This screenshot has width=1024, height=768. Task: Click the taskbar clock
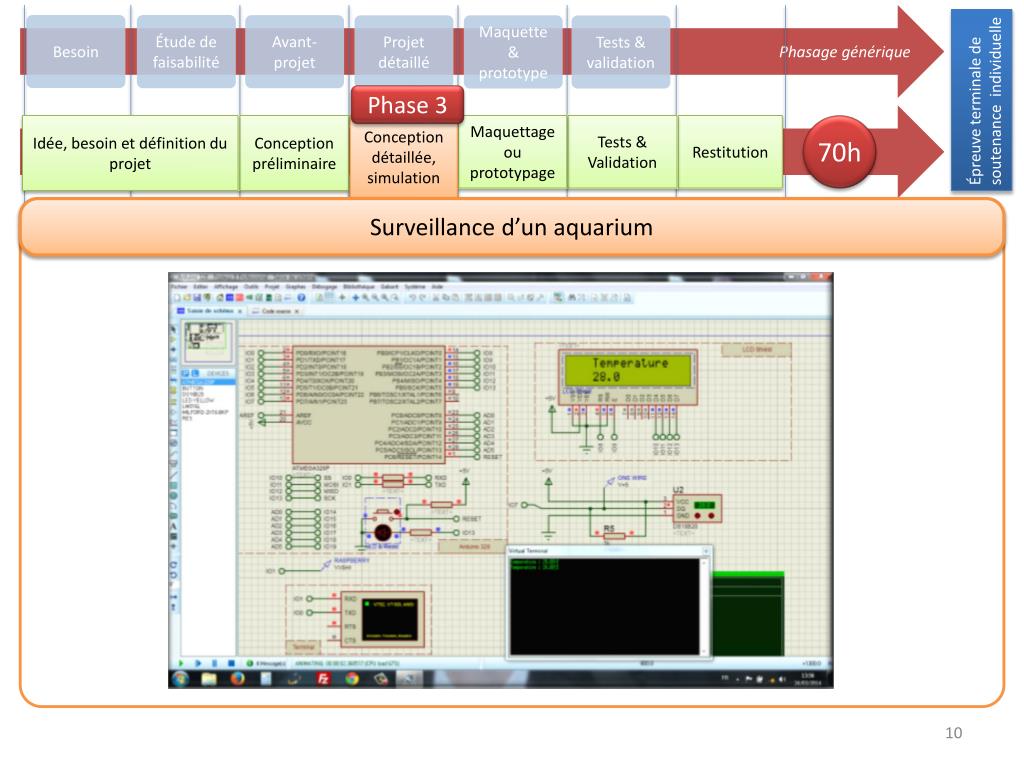click(x=809, y=679)
